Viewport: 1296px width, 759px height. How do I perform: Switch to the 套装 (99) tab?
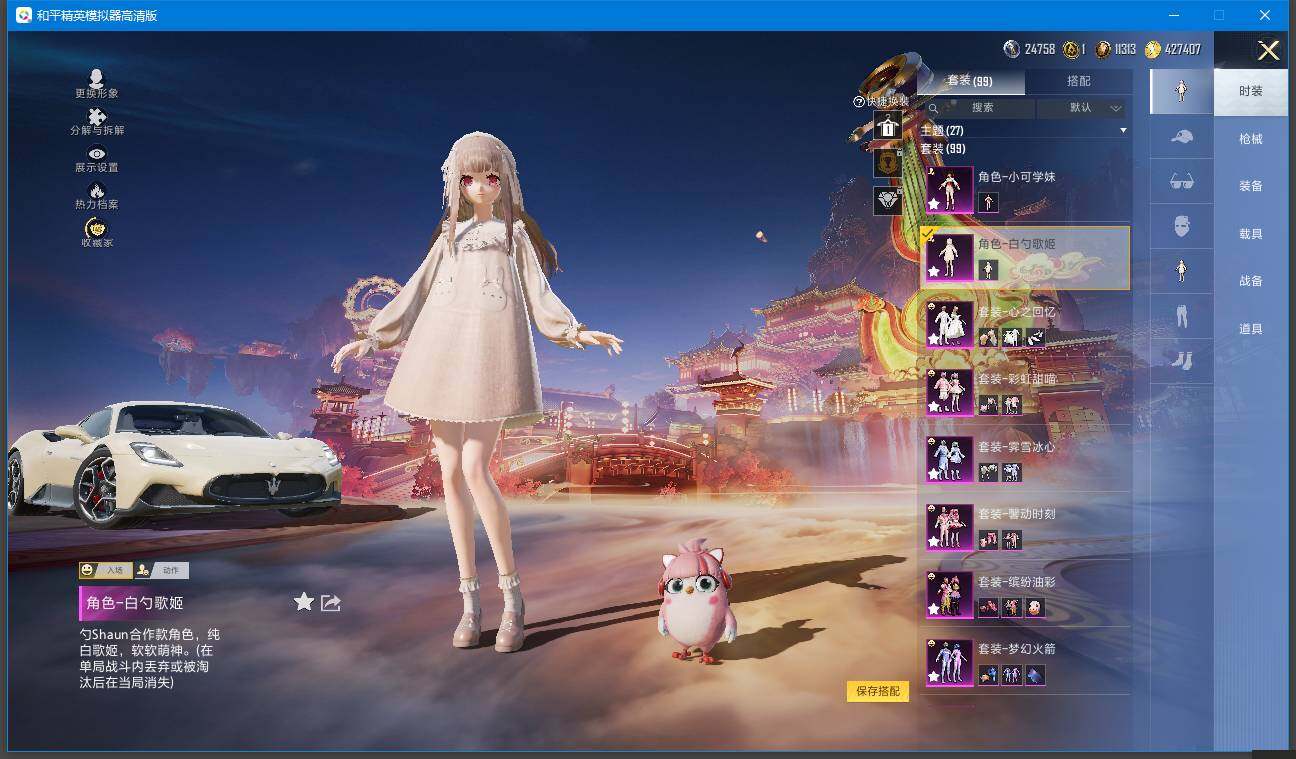click(969, 81)
